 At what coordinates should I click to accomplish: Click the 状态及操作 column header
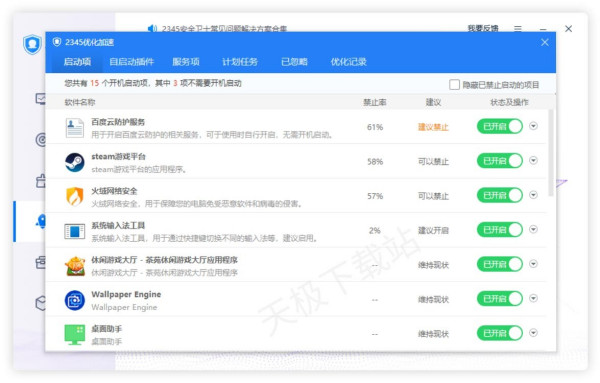[x=509, y=102]
